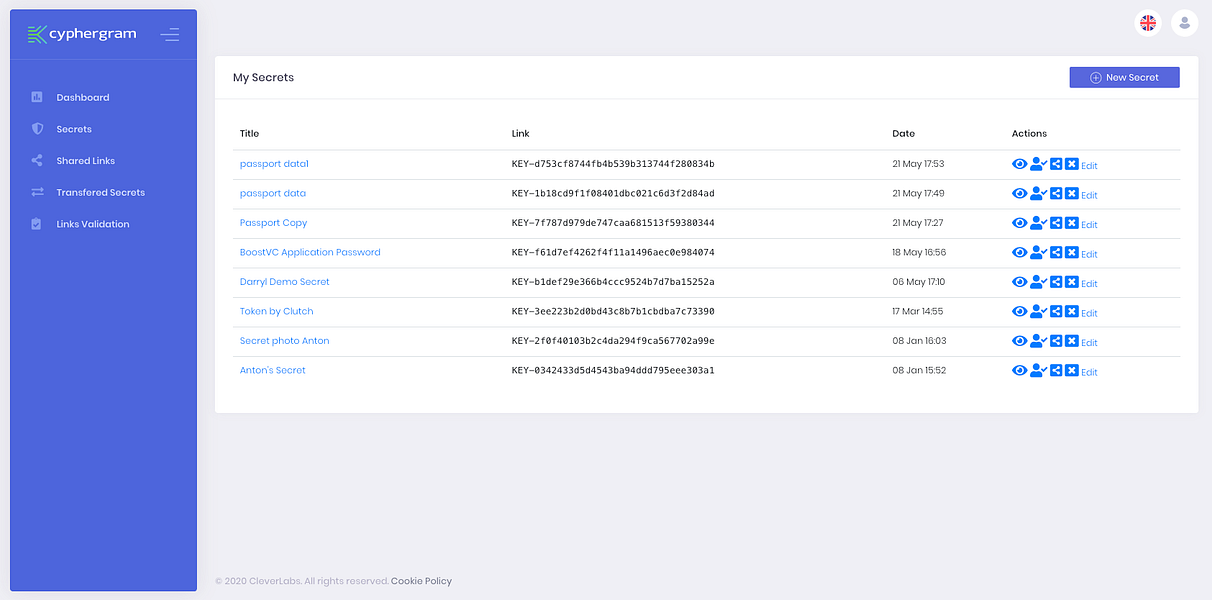Click Edit in Token by Clutch row

[x=1089, y=313]
